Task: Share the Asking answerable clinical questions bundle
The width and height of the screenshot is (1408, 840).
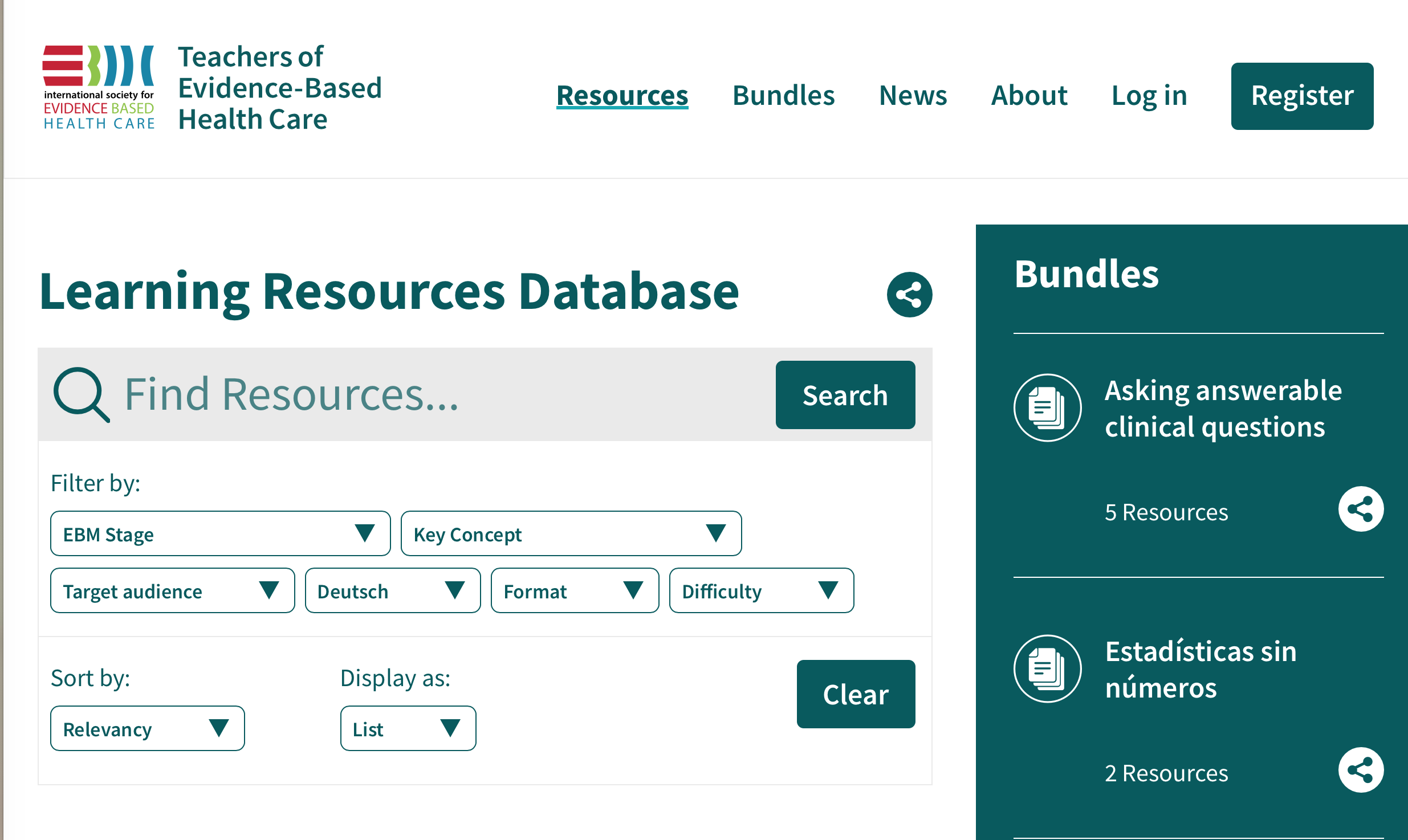Action: coord(1361,509)
